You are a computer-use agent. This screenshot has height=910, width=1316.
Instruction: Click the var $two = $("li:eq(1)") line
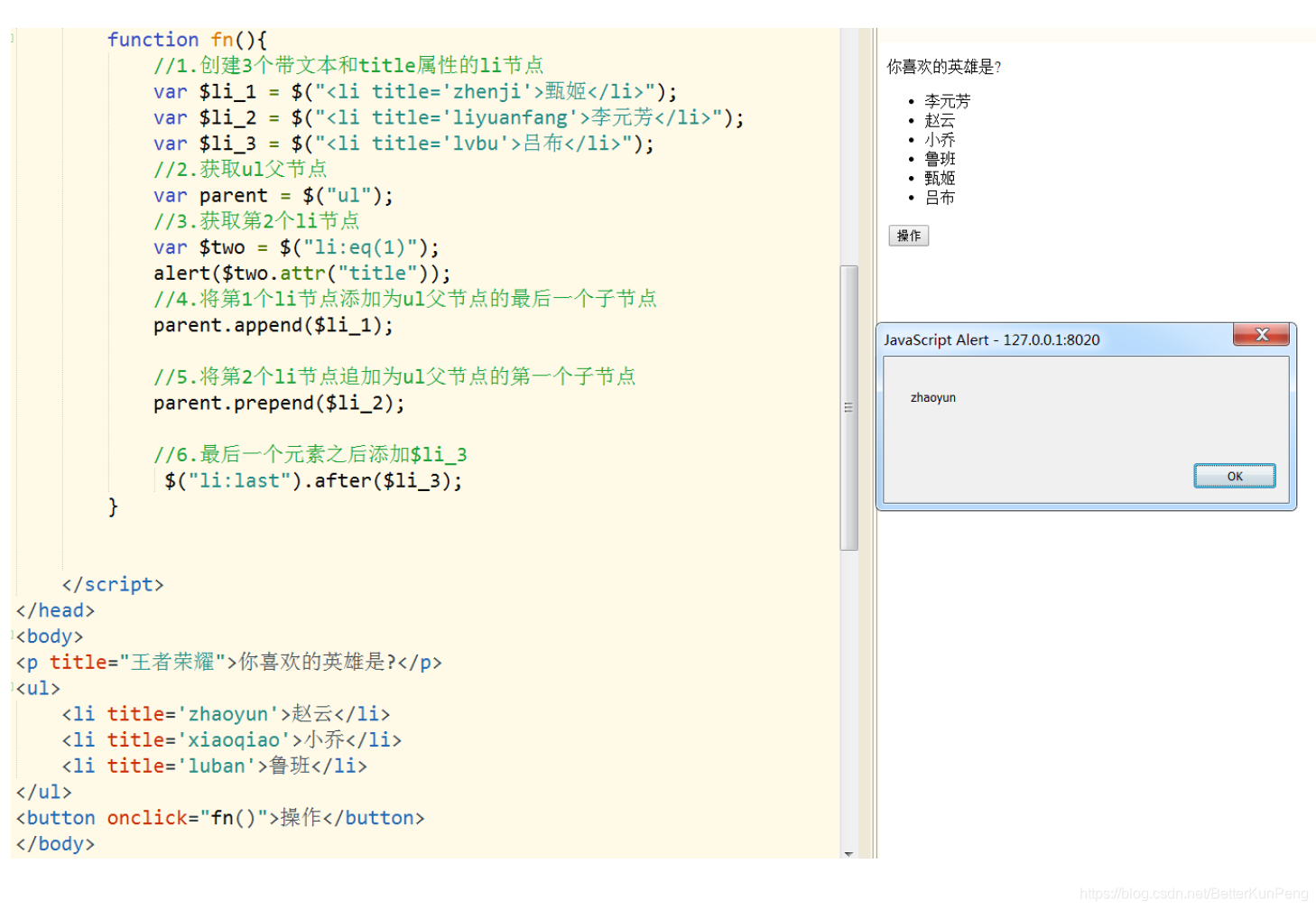[296, 247]
